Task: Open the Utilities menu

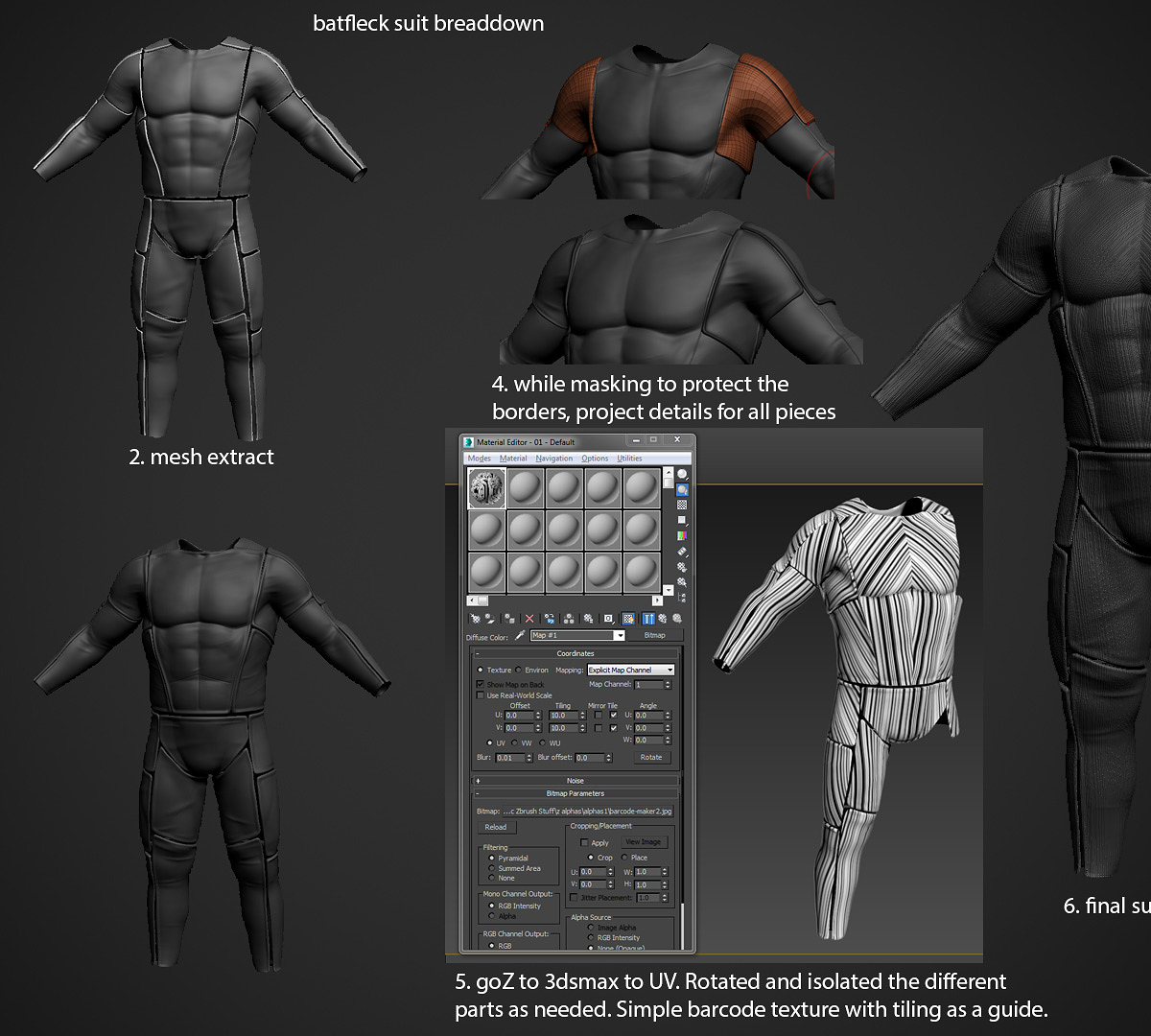Action: [x=629, y=459]
